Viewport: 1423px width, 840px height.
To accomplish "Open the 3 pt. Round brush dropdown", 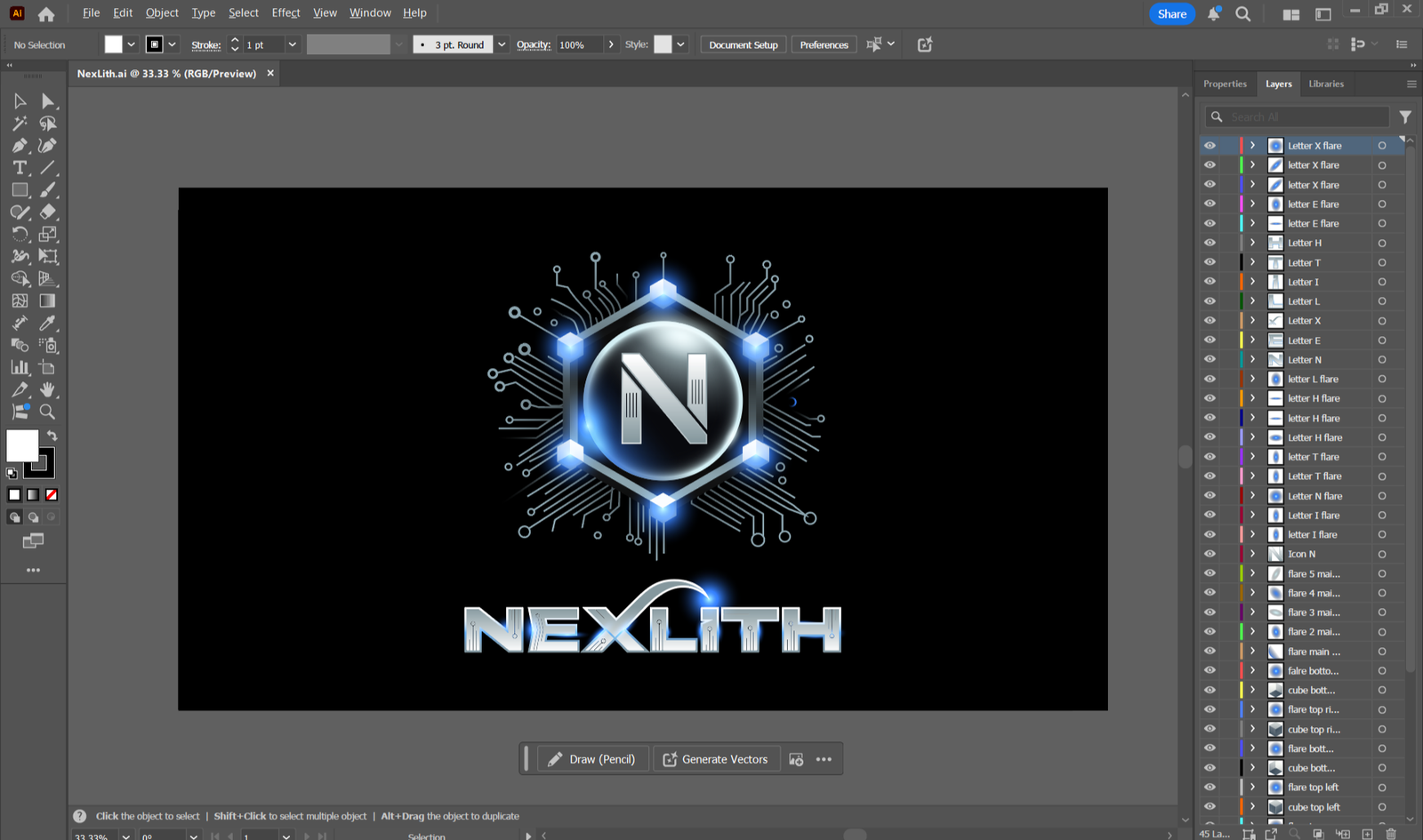I will (502, 44).
